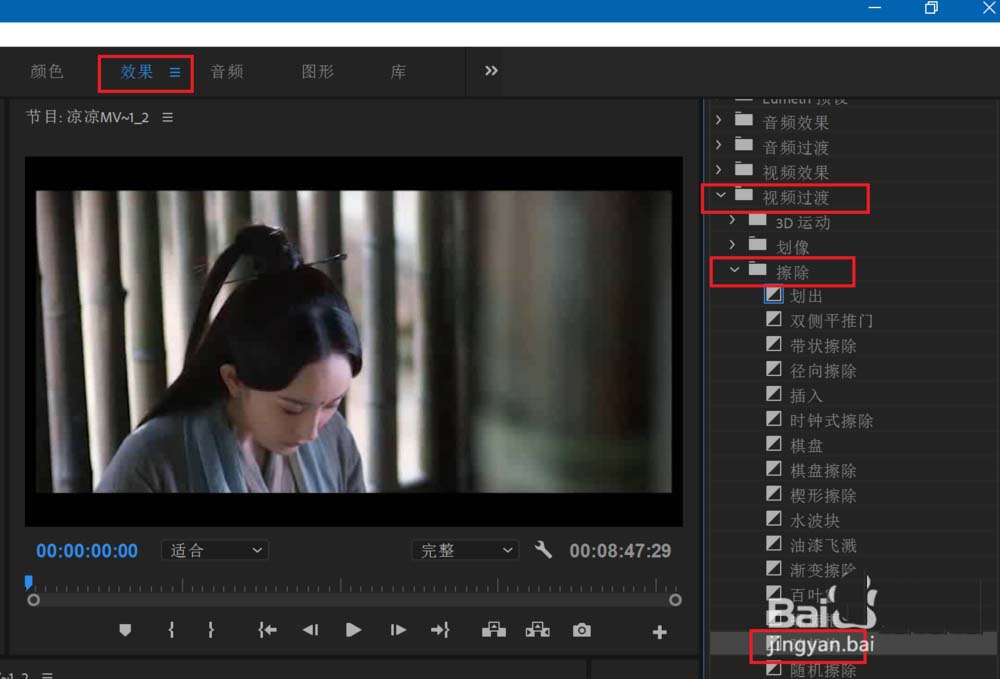Collapse the 擦除 subfolder
Image resolution: width=1000 pixels, height=679 pixels.
coord(734,270)
